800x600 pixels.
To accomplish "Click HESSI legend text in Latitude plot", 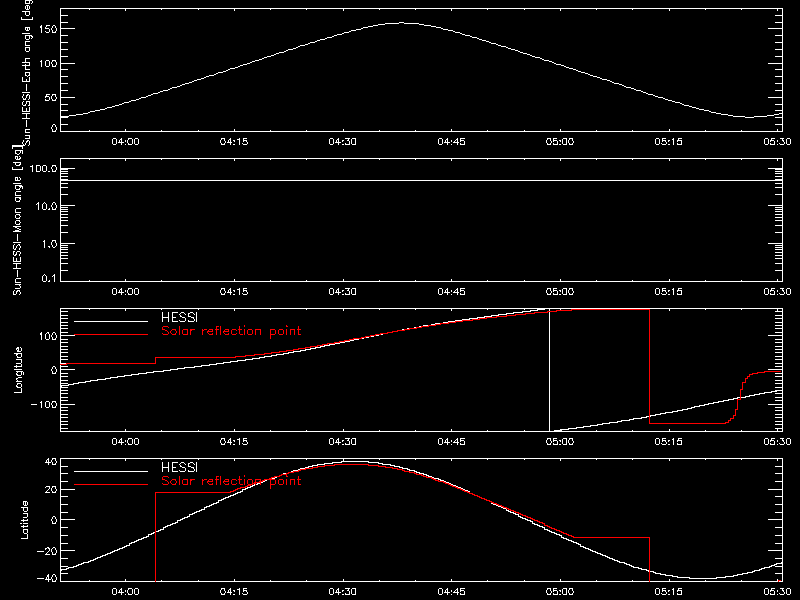I will coord(179,467).
